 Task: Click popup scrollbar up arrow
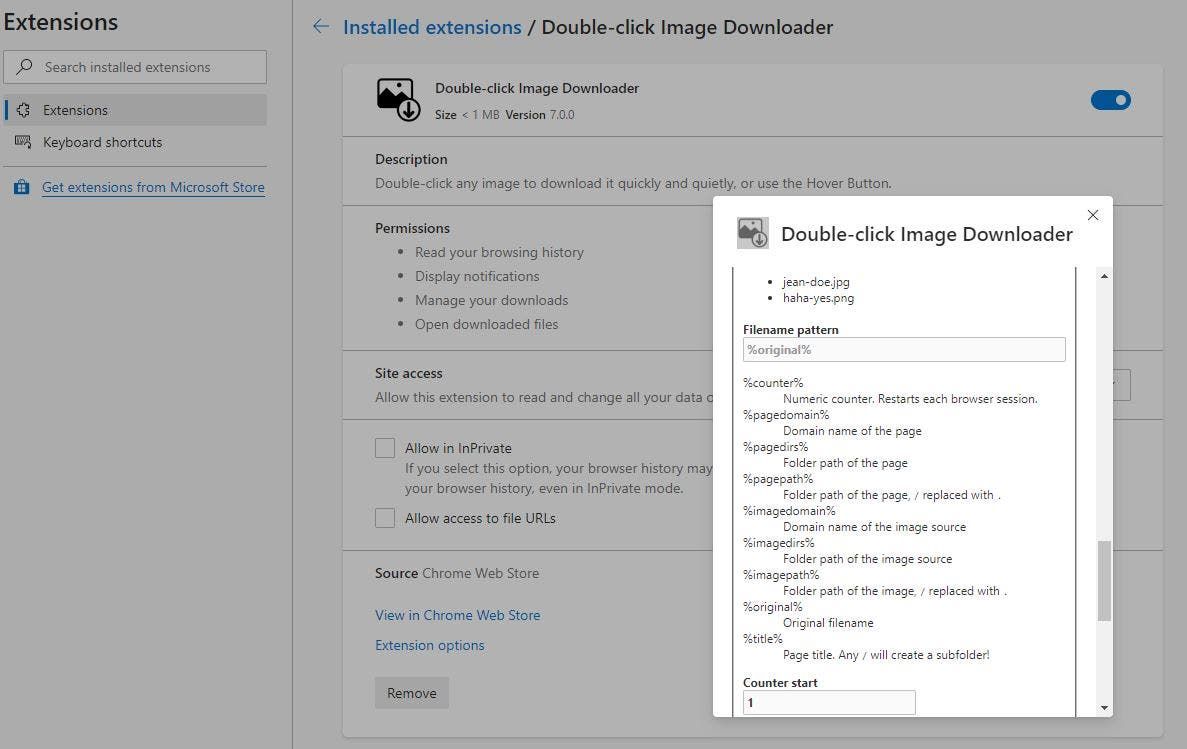[1104, 276]
